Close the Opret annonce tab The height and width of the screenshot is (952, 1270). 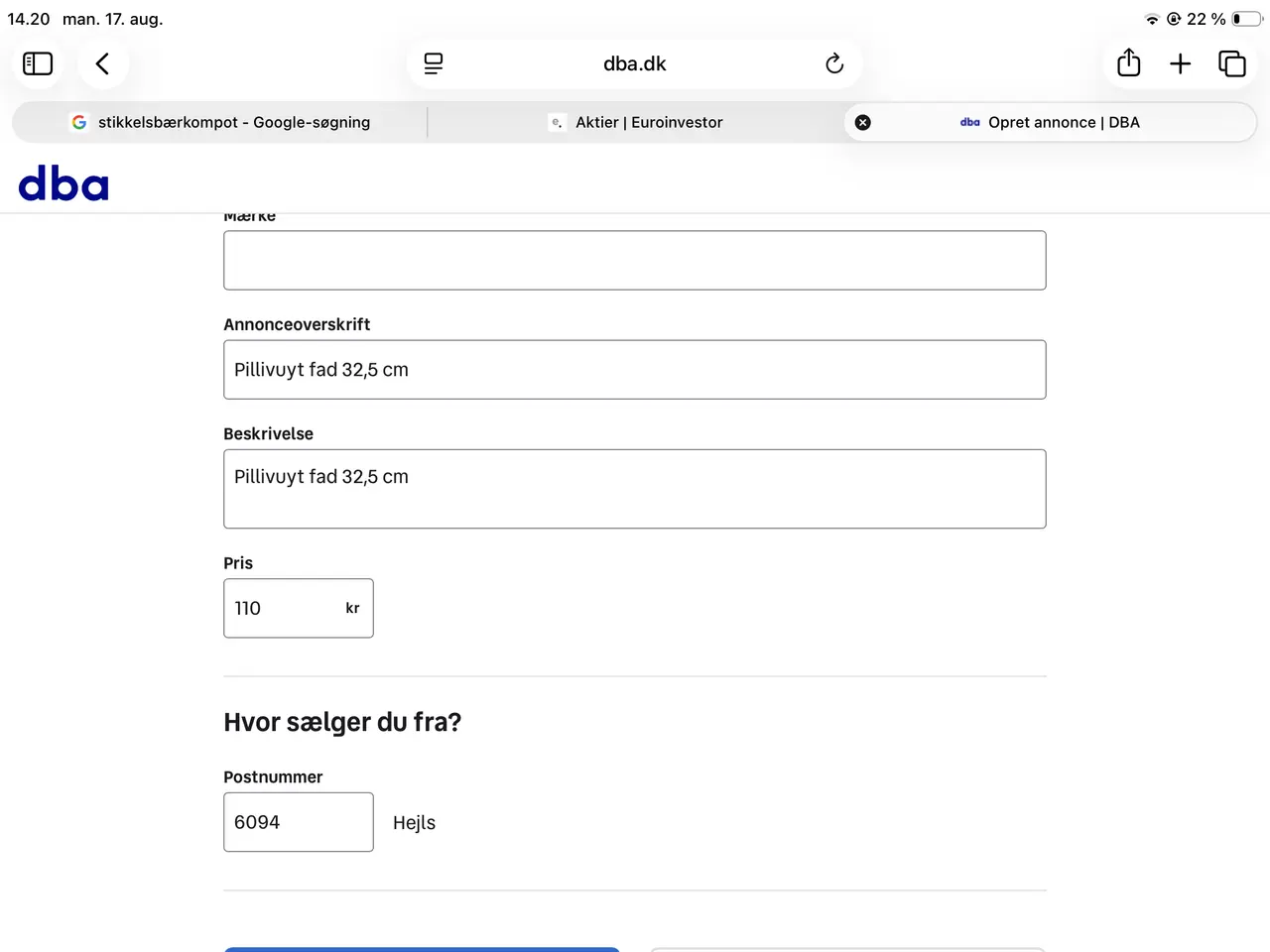point(863,122)
